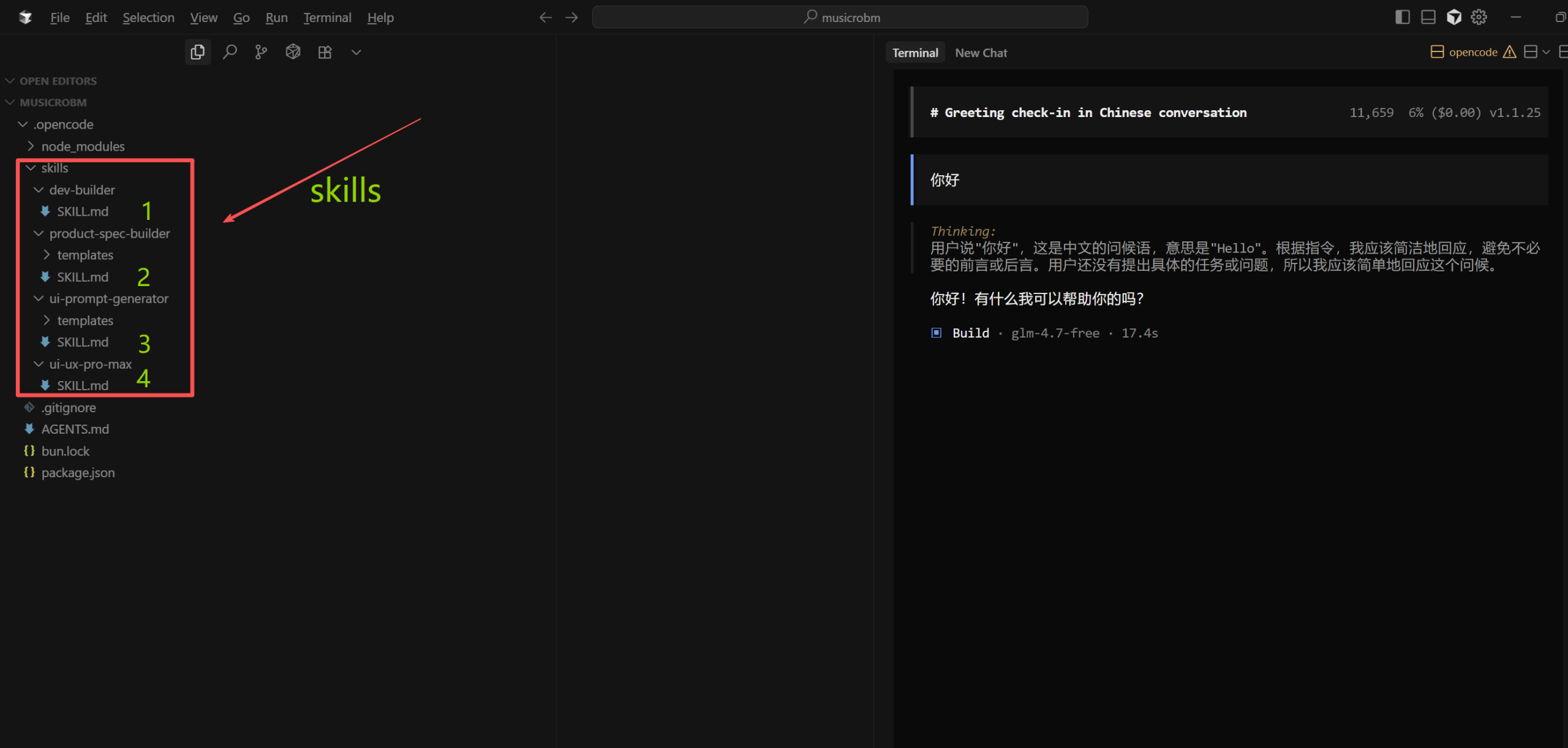
Task: Open the Terminal menu in the menu bar
Action: coord(327,17)
